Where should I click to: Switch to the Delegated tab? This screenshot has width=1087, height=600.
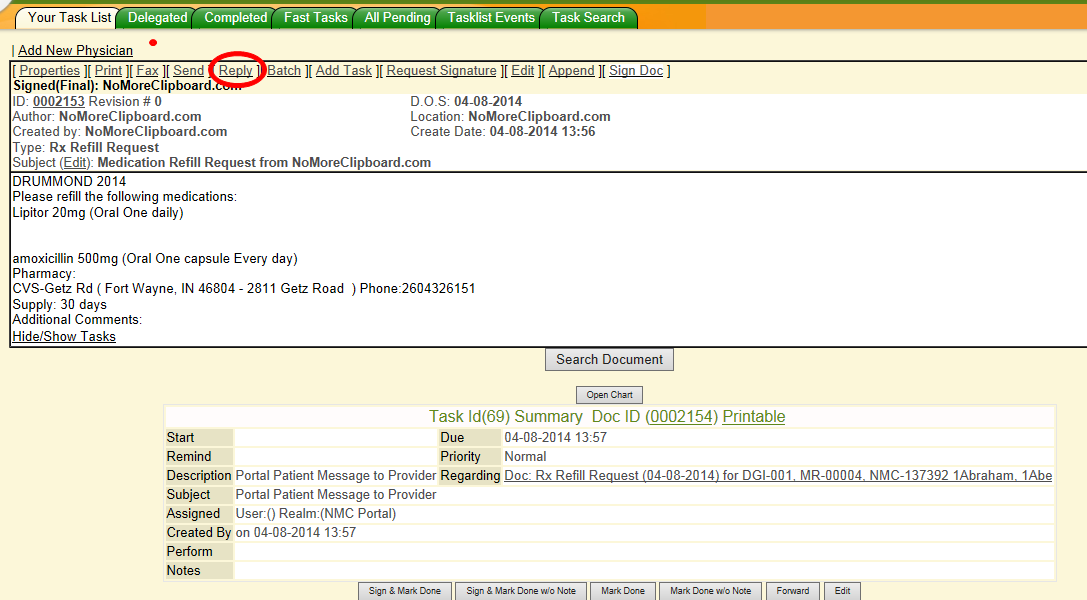[157, 18]
